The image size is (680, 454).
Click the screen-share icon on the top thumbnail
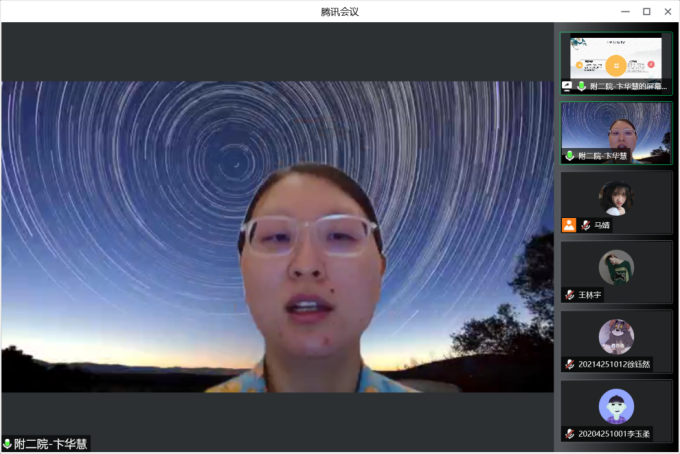pyautogui.click(x=567, y=87)
